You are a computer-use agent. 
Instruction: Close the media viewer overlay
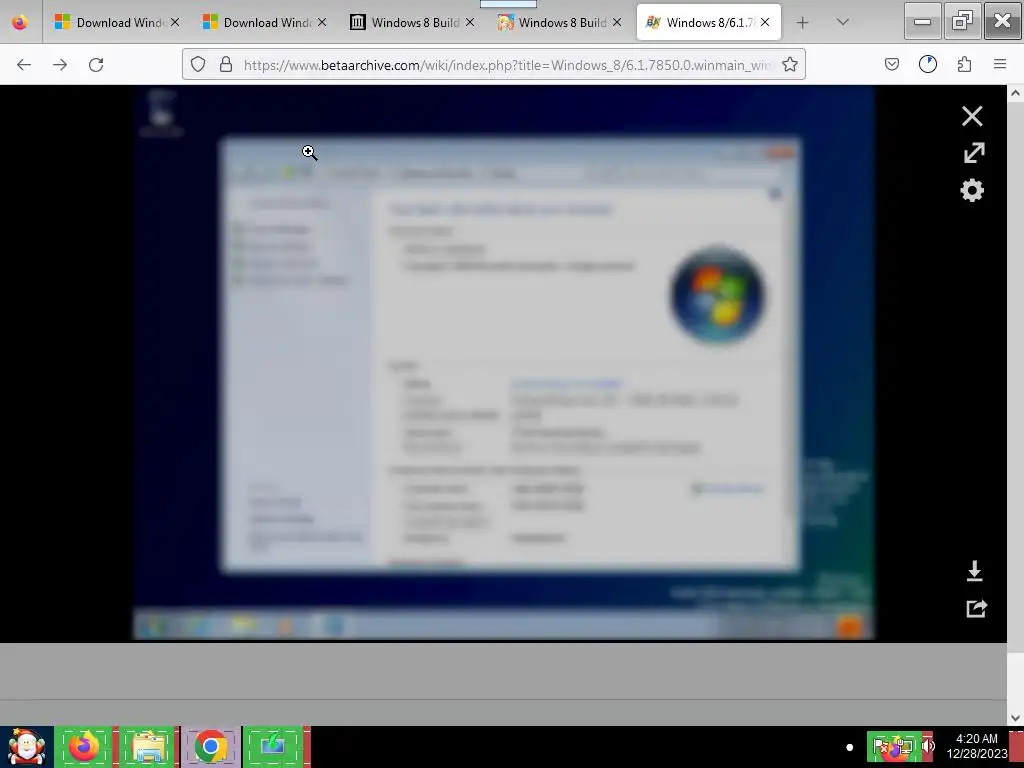tap(972, 116)
